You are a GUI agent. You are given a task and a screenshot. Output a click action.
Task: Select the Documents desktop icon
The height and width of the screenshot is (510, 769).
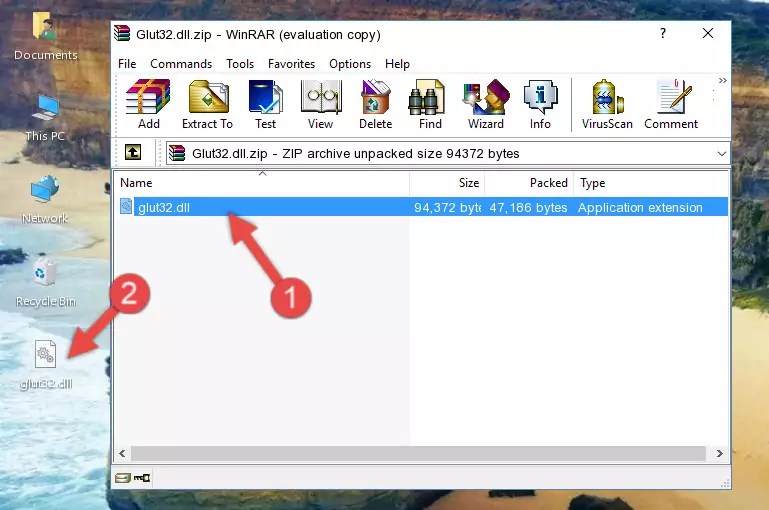pyautogui.click(x=45, y=36)
